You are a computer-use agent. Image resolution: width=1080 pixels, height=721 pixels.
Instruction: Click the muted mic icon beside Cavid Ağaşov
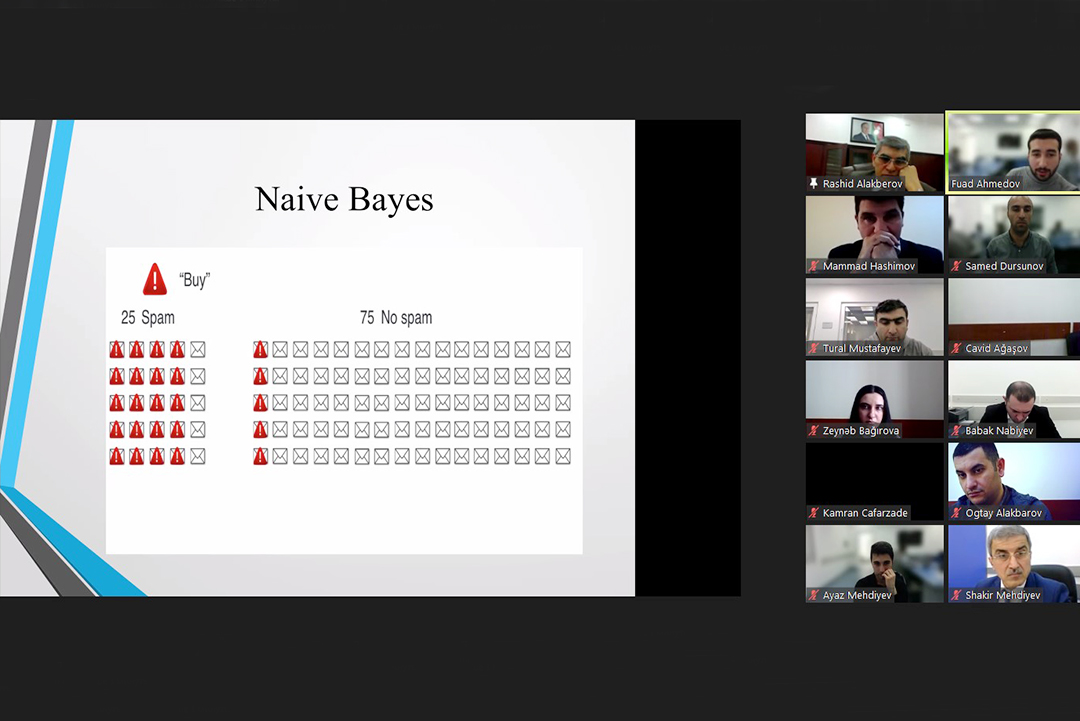[x=956, y=348]
